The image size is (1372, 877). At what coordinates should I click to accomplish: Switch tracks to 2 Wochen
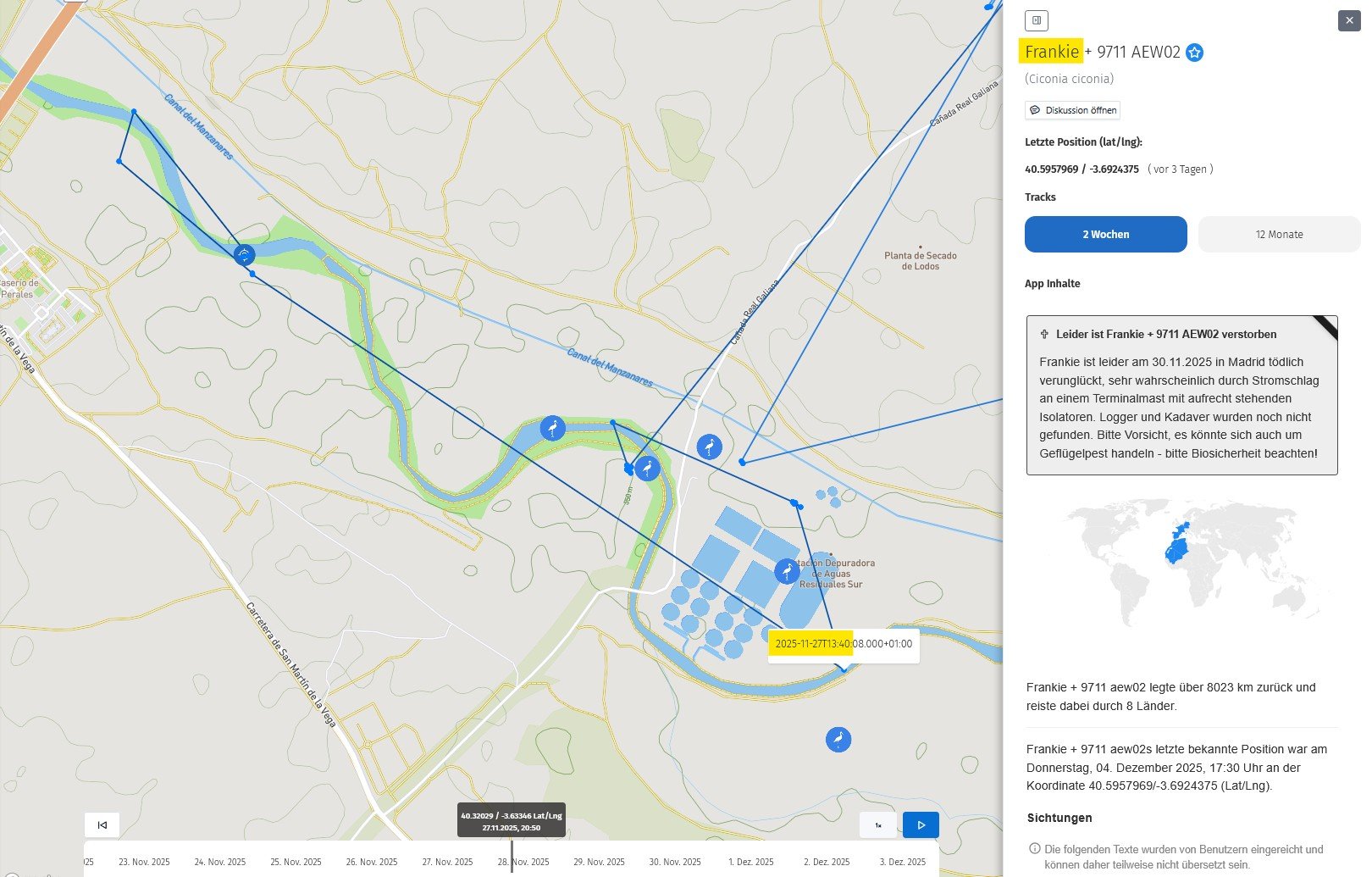(x=1105, y=235)
